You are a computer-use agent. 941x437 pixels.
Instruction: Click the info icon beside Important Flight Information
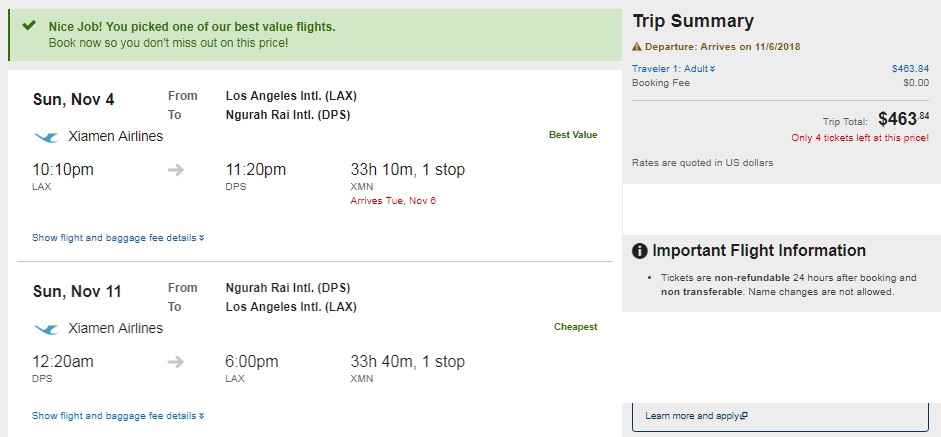click(x=640, y=251)
